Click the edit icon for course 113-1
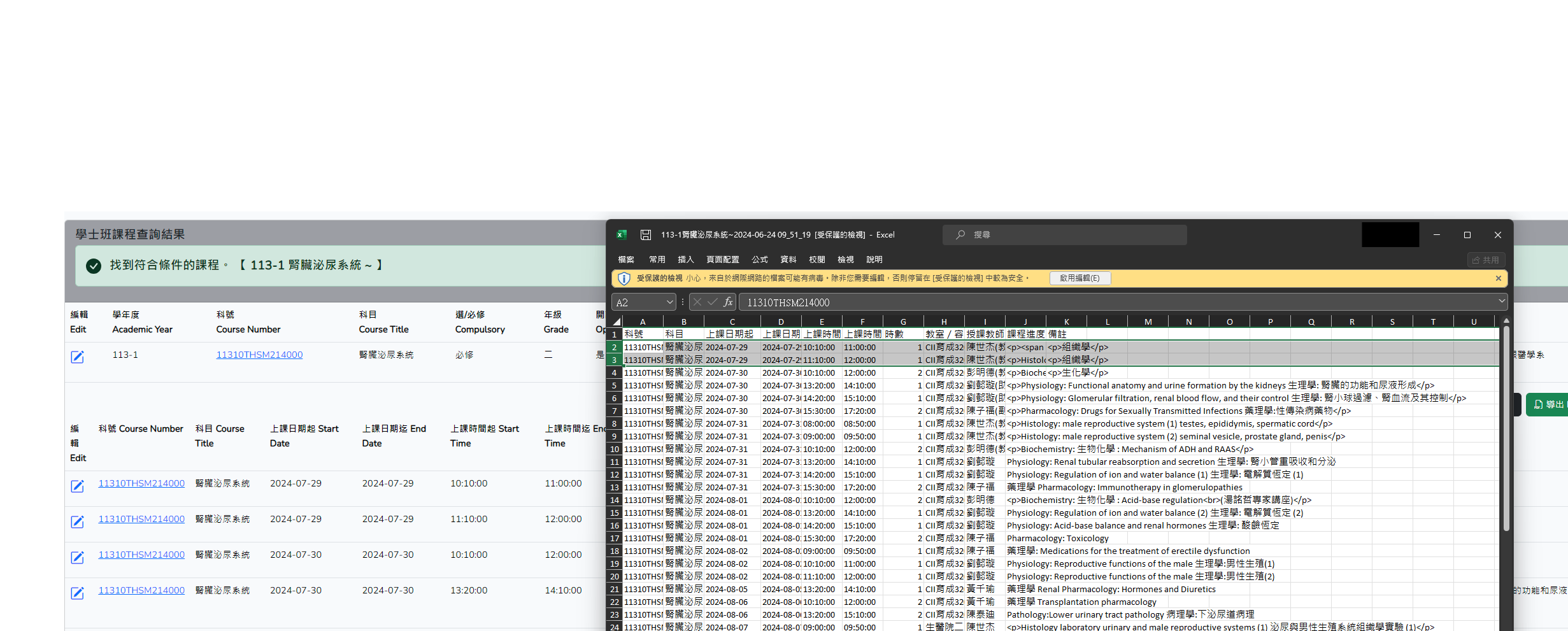 pos(77,357)
